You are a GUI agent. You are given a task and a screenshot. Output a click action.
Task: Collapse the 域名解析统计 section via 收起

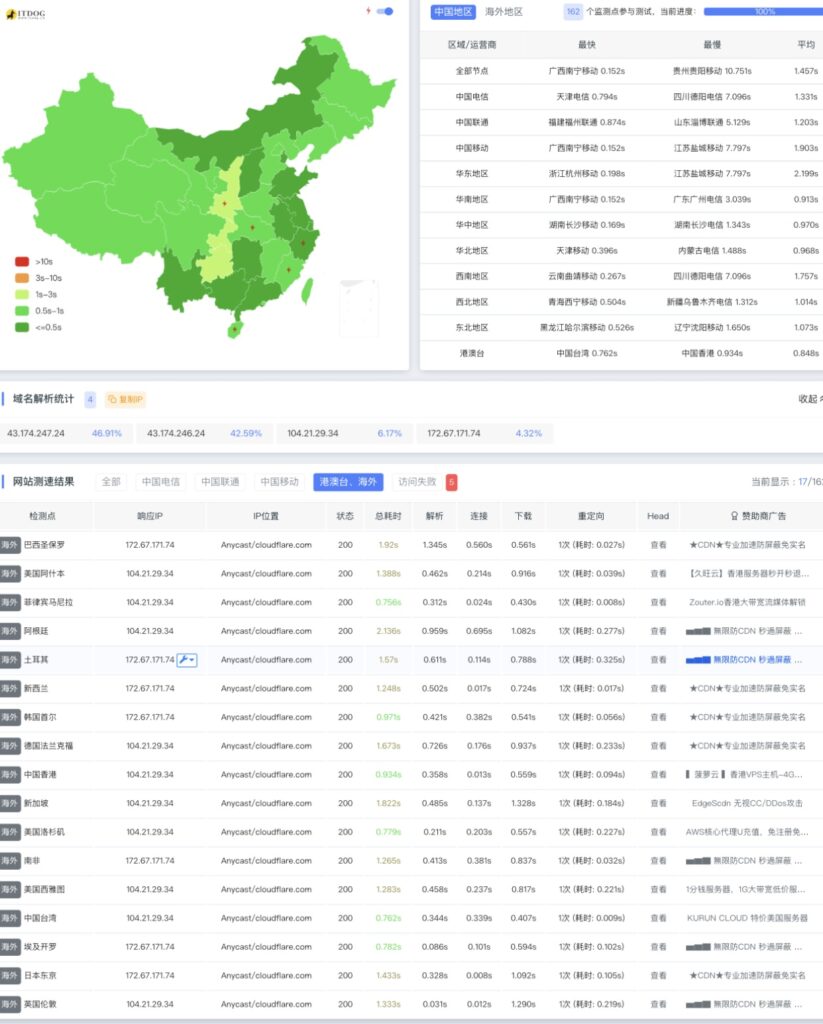pyautogui.click(x=807, y=399)
